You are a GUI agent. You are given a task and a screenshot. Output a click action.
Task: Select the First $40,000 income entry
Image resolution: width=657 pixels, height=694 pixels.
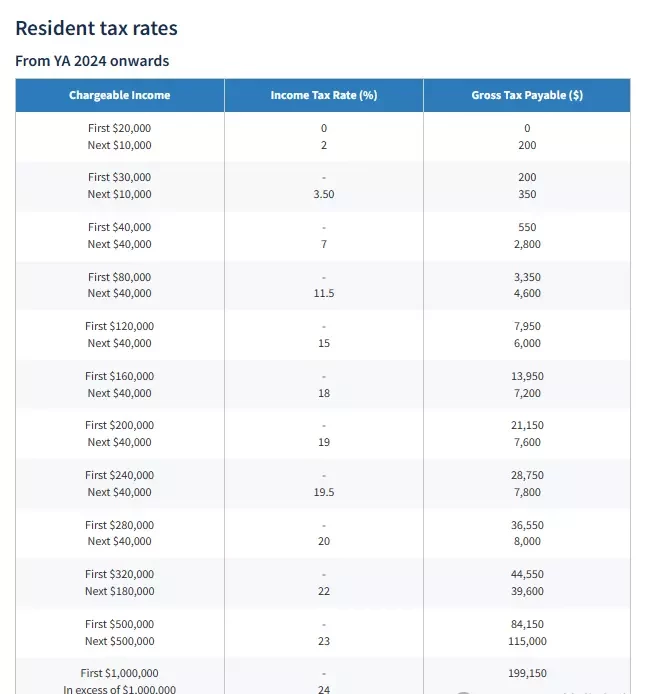coord(120,227)
